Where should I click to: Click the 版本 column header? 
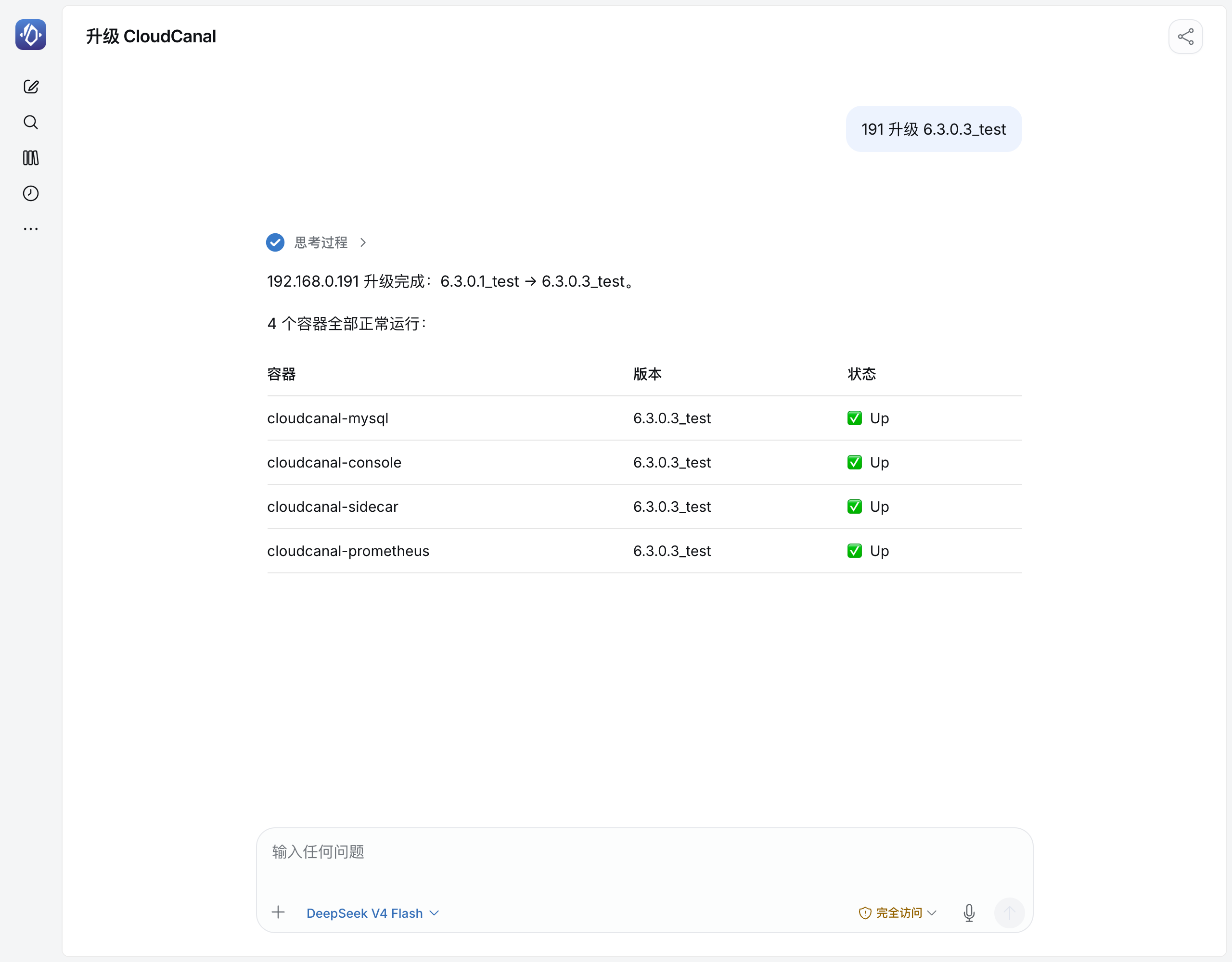(648, 374)
